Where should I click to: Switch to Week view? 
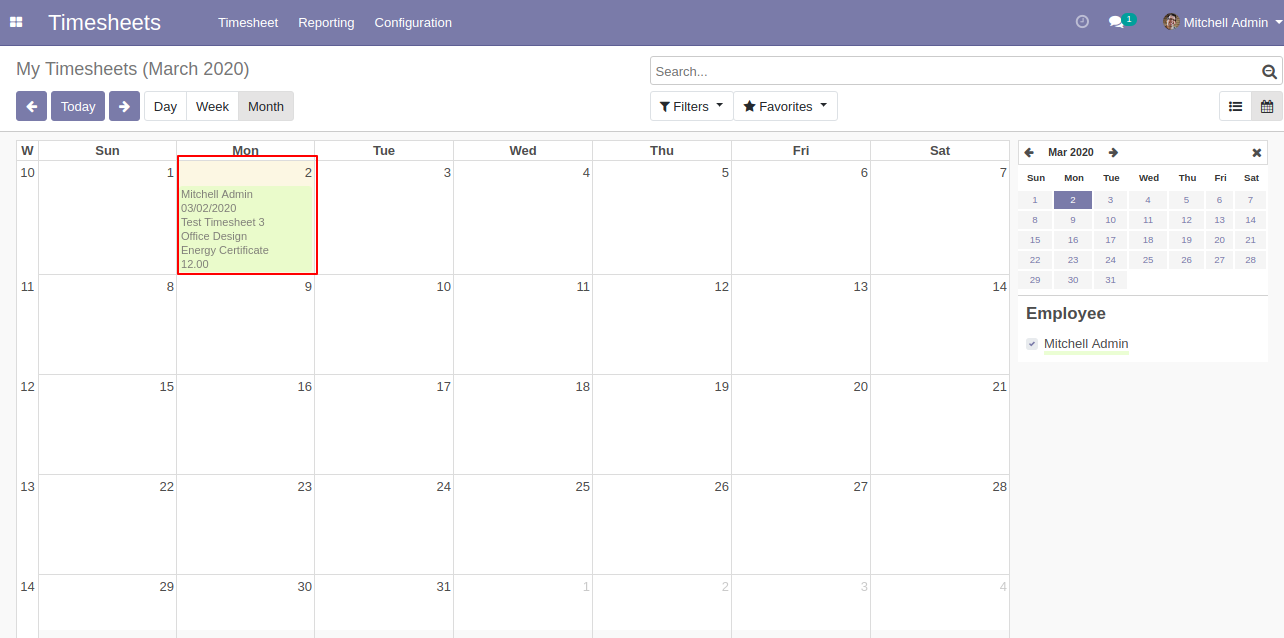pos(212,106)
